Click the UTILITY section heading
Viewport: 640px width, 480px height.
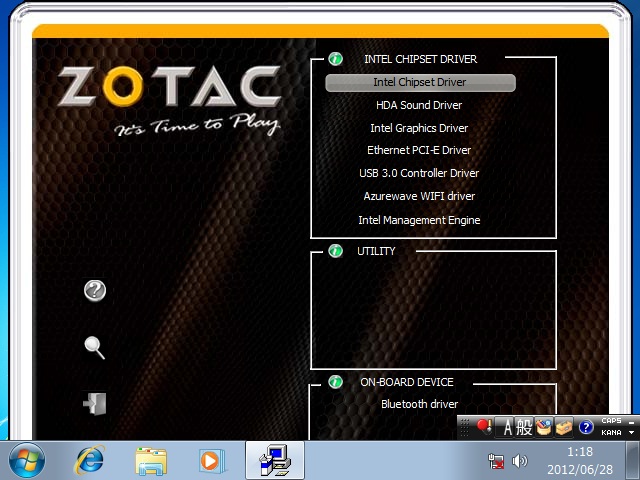click(376, 251)
